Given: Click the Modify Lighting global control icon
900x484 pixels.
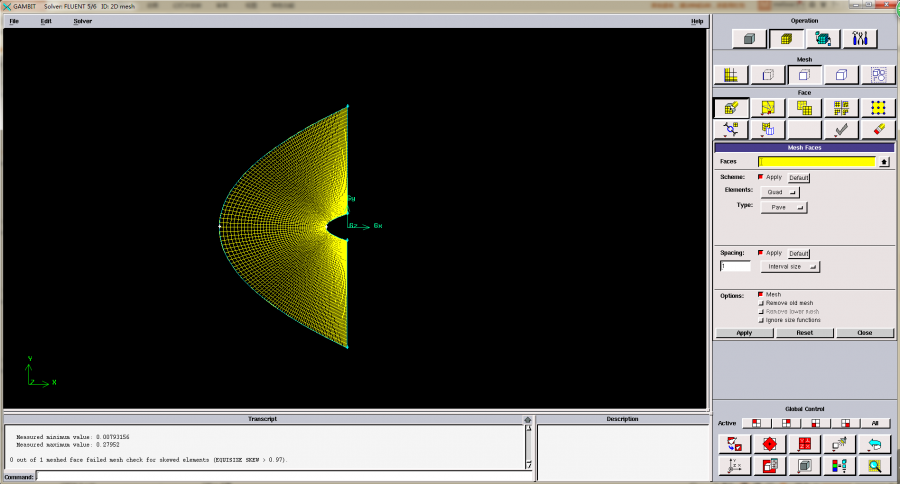Looking at the screenshot, I should click(x=840, y=444).
